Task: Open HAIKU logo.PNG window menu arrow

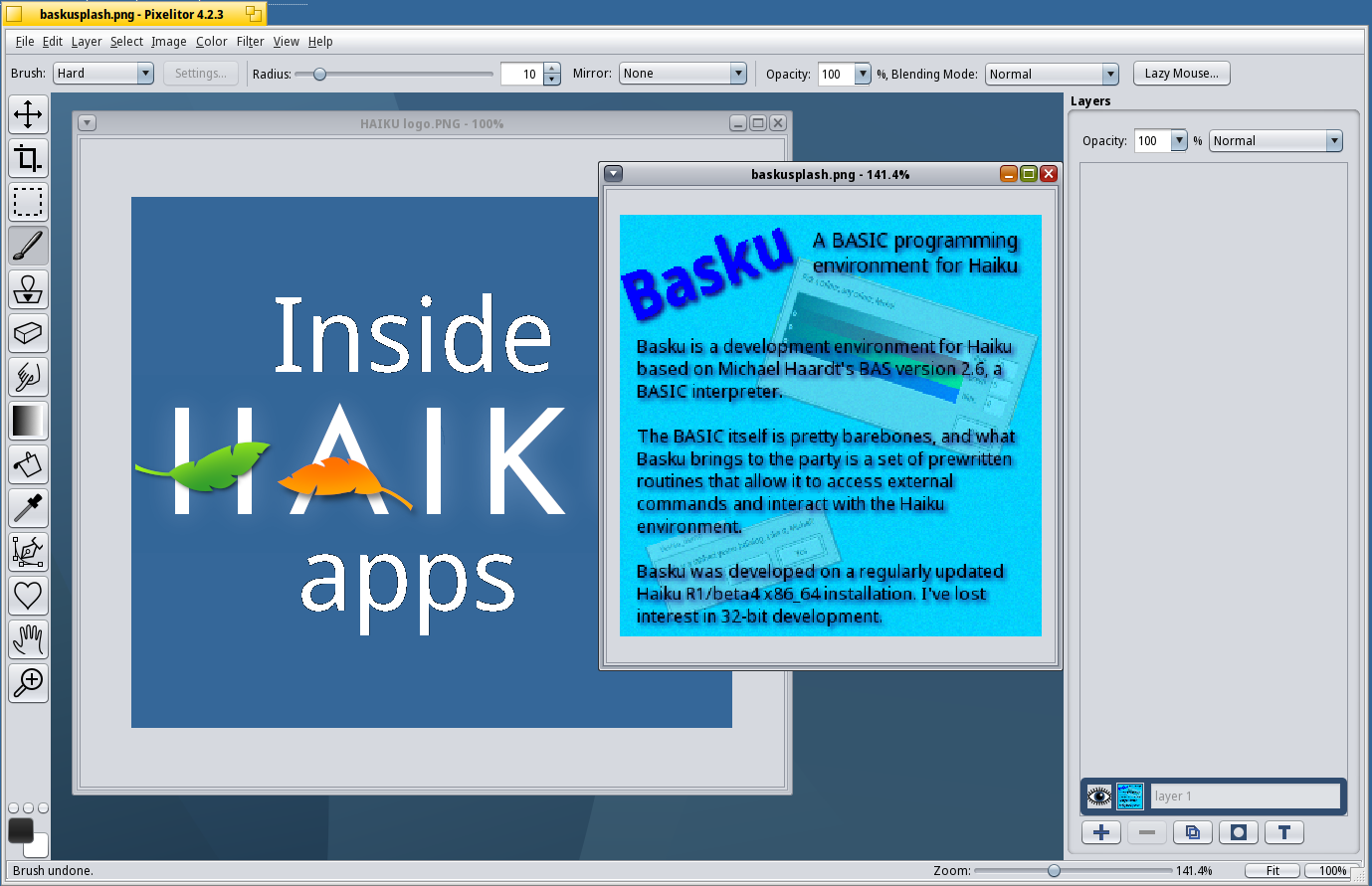Action: tap(88, 123)
